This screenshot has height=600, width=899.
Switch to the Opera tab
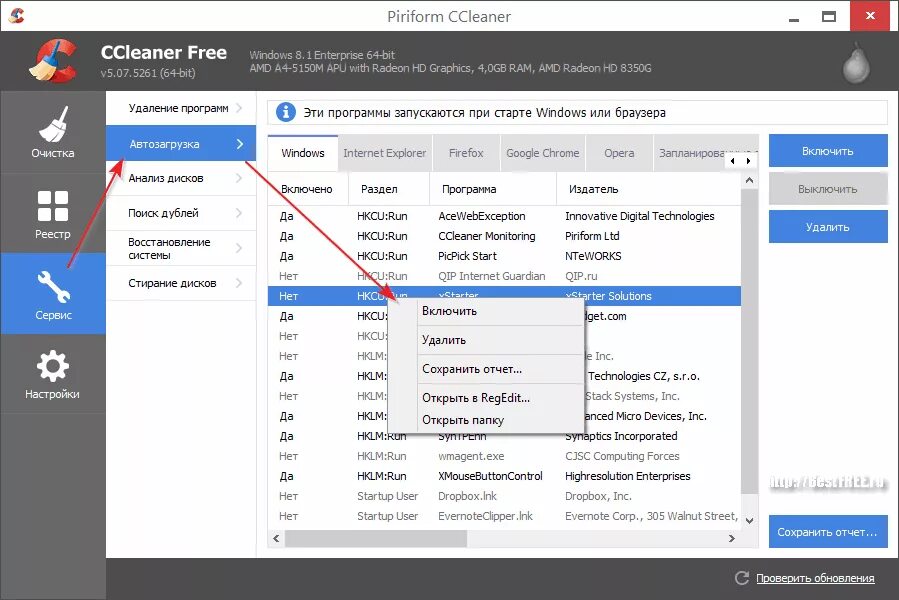619,153
